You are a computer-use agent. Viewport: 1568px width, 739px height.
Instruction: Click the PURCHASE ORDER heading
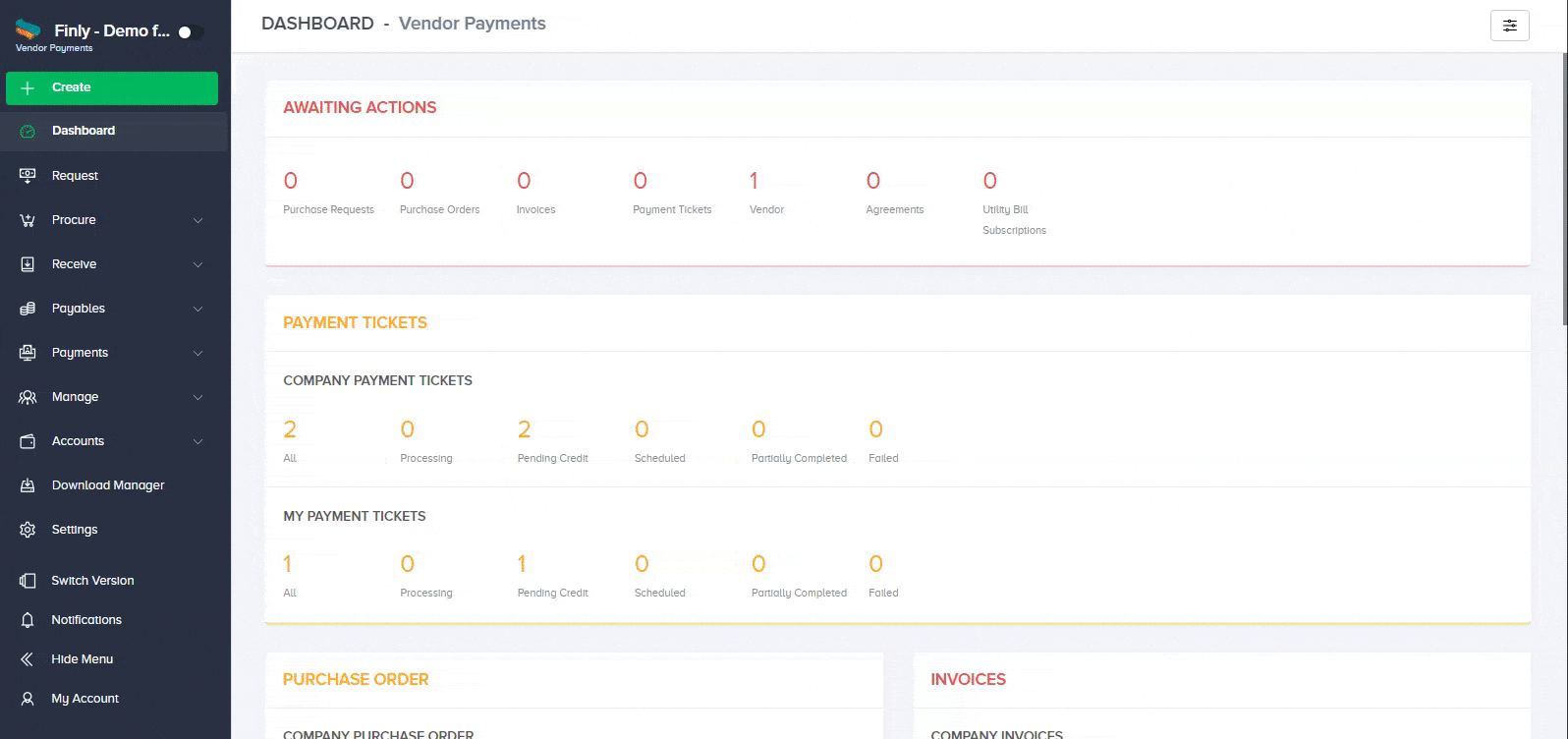tap(356, 679)
